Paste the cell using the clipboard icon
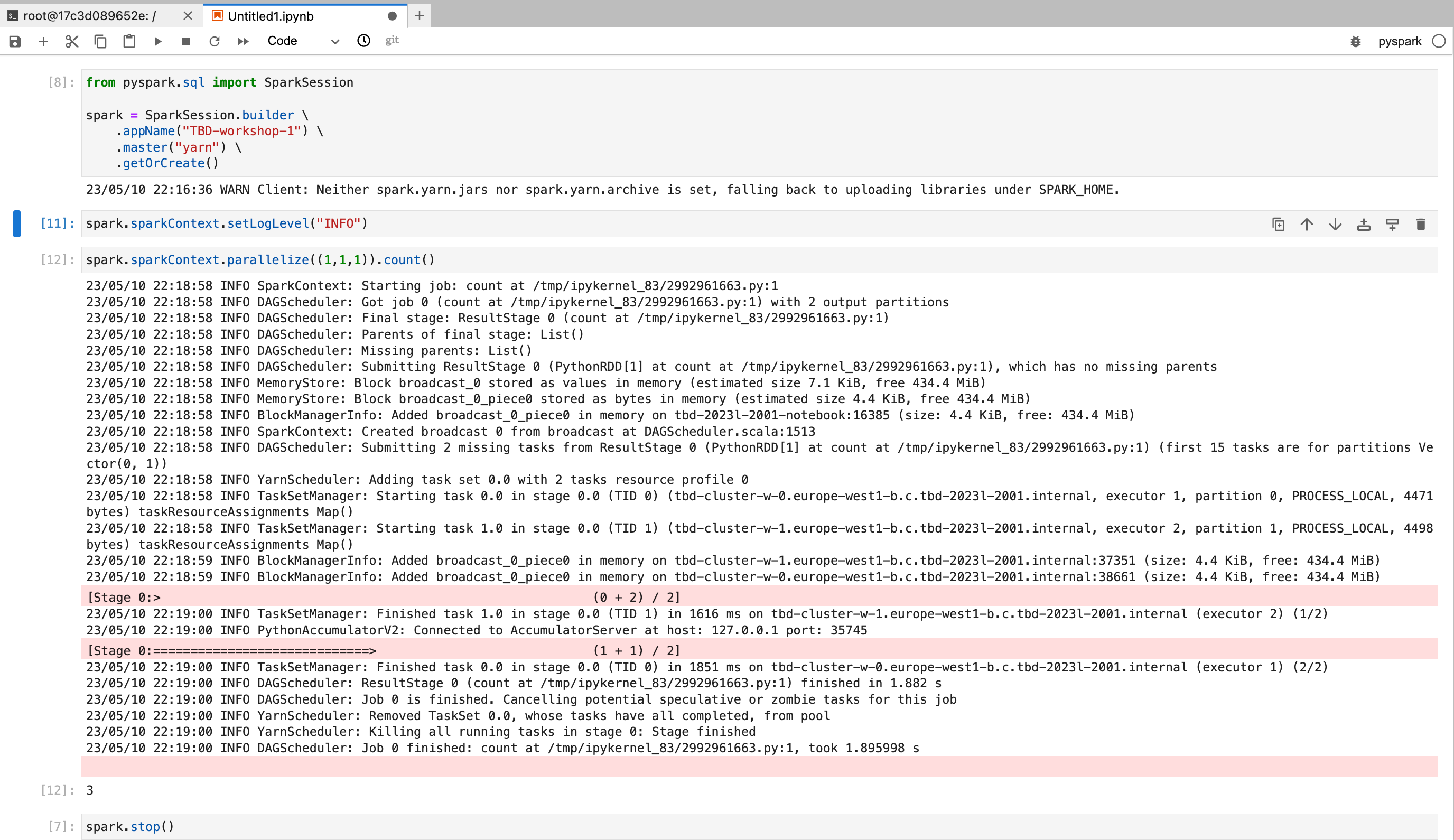Image resolution: width=1454 pixels, height=840 pixels. pyautogui.click(x=129, y=41)
